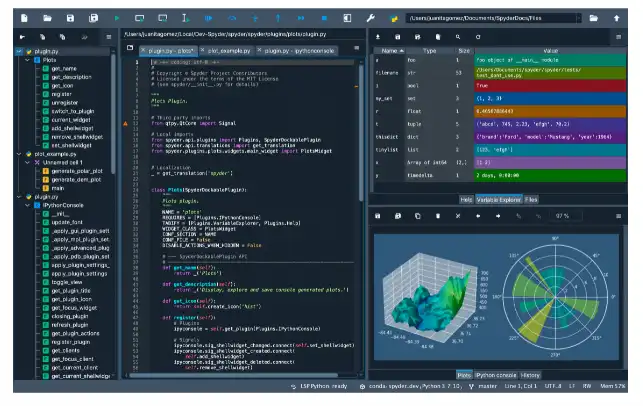643x406 pixels.
Task: Click the master git branch in status bar
Action: tap(487, 385)
